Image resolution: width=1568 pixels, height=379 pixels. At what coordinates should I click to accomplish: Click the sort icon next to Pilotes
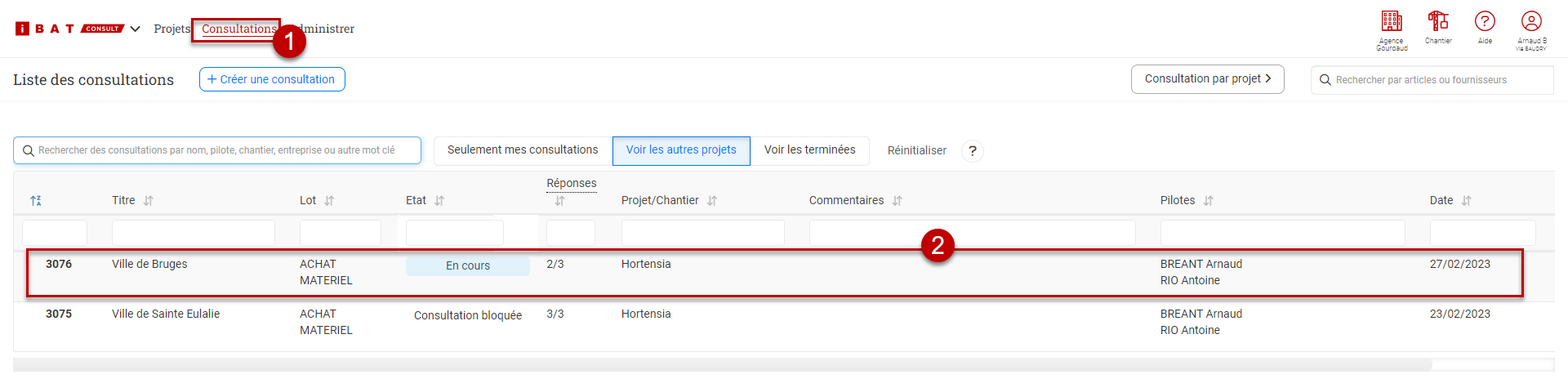coord(1209,201)
